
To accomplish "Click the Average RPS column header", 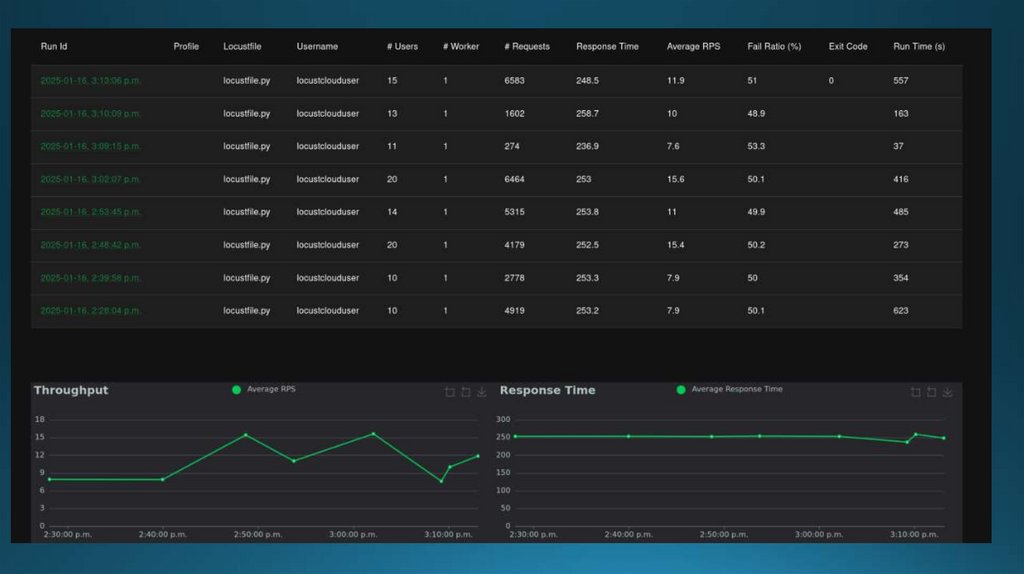I will point(693,47).
